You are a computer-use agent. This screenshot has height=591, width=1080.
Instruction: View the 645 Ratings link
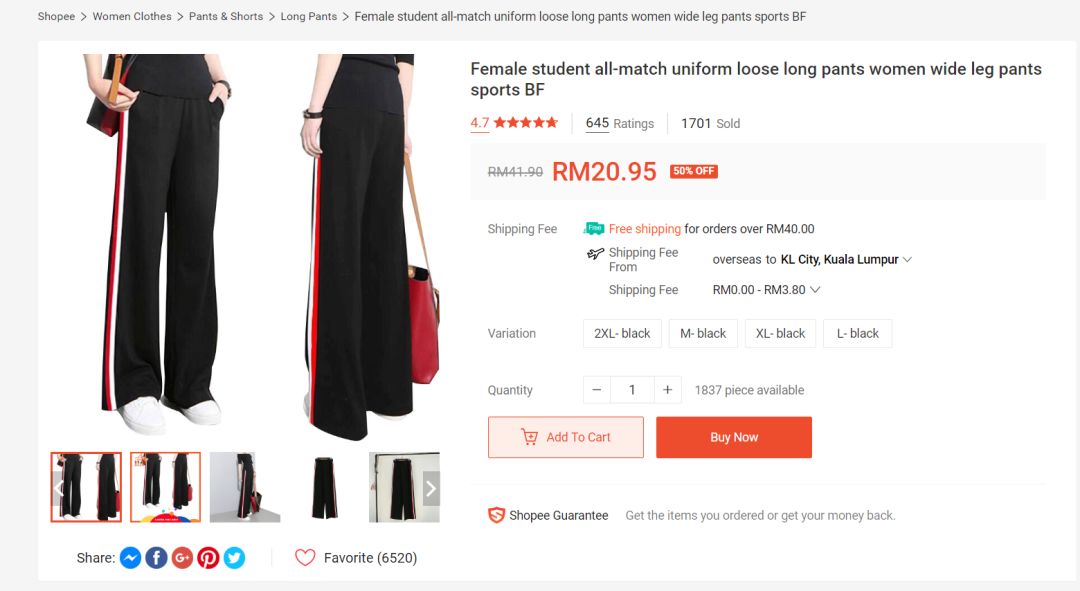619,124
